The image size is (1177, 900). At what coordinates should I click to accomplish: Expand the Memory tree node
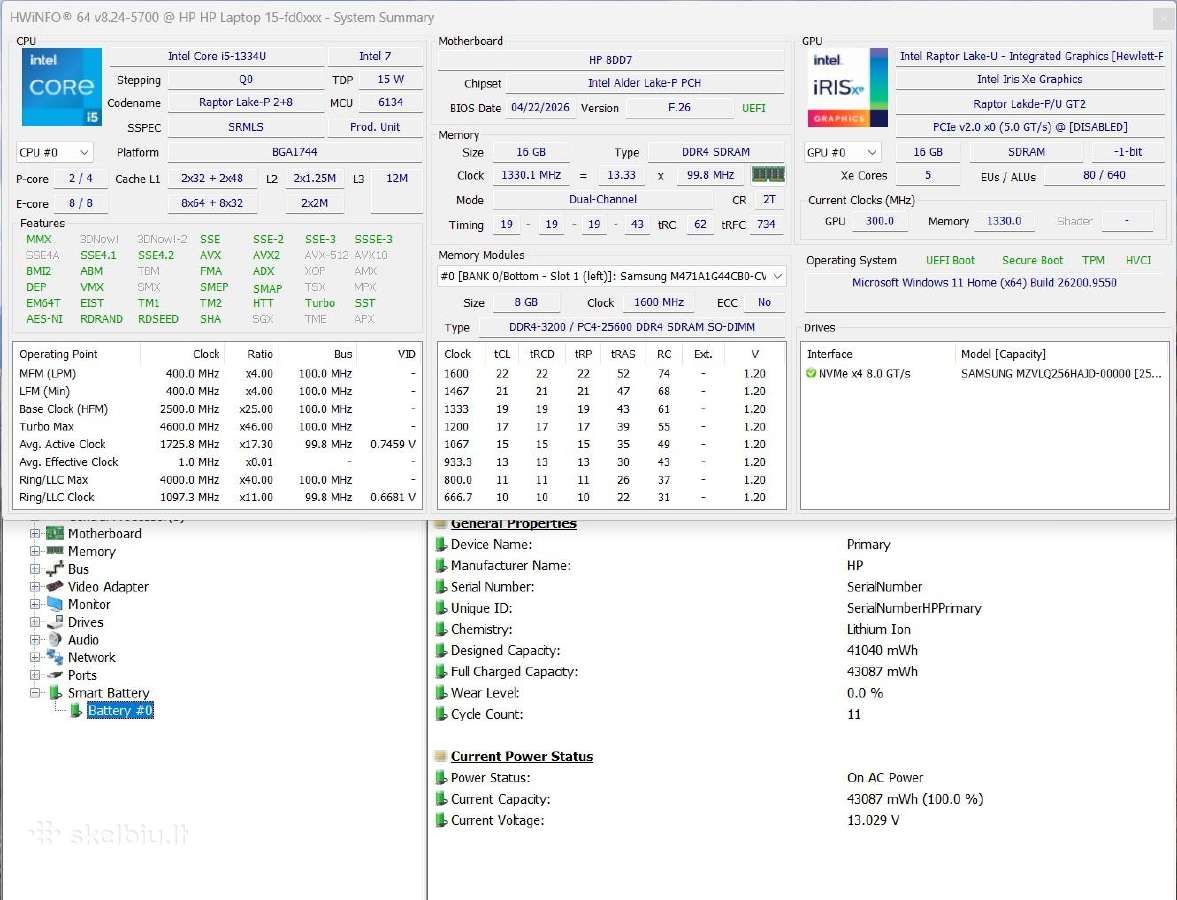35,550
